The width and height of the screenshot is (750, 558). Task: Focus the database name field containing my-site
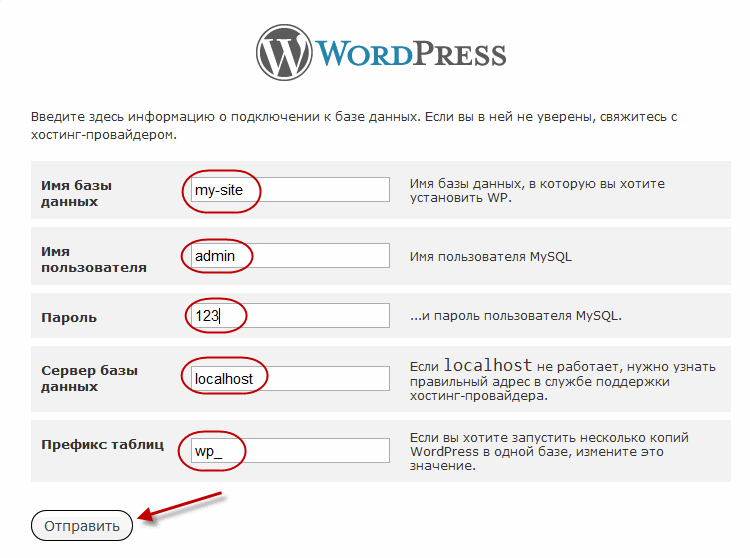290,190
